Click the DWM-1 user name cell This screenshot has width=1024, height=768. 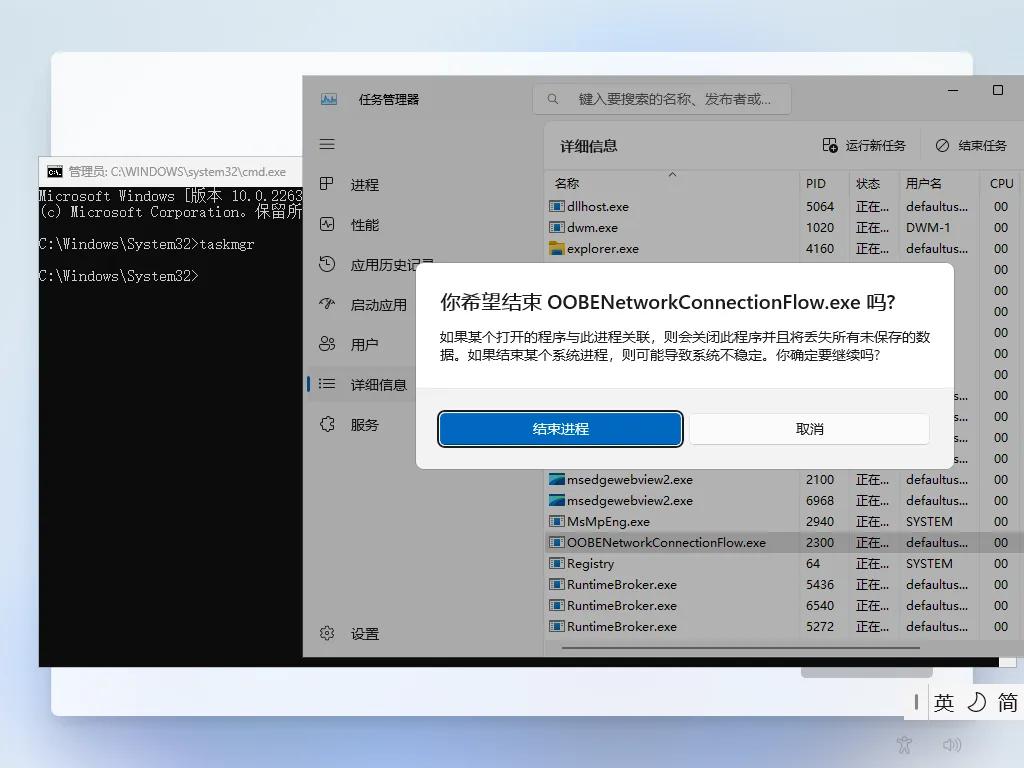click(928, 227)
